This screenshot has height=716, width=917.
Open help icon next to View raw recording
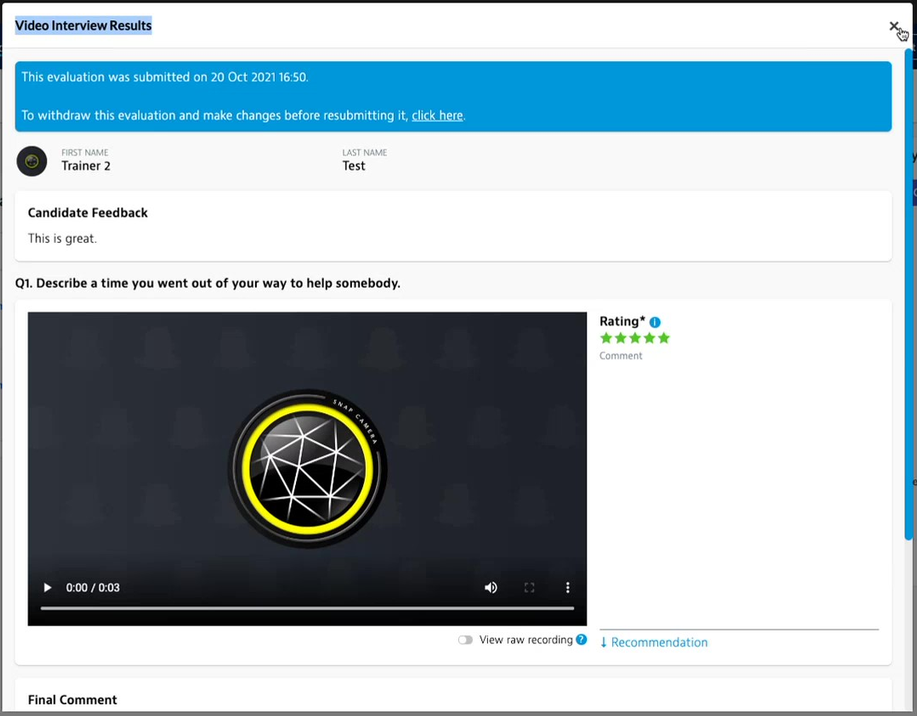click(581, 639)
